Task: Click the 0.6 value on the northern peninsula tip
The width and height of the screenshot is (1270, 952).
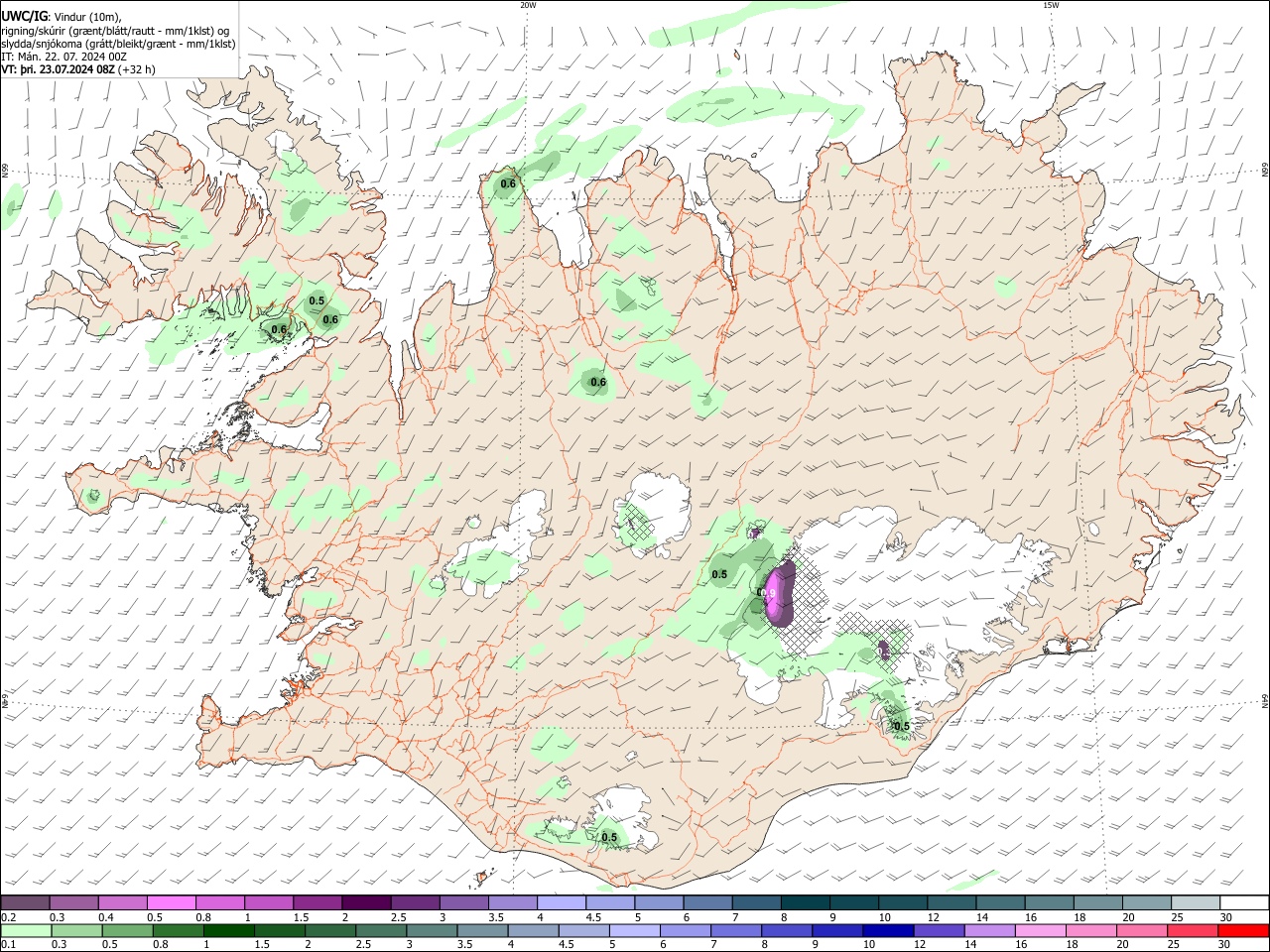Action: (x=508, y=183)
